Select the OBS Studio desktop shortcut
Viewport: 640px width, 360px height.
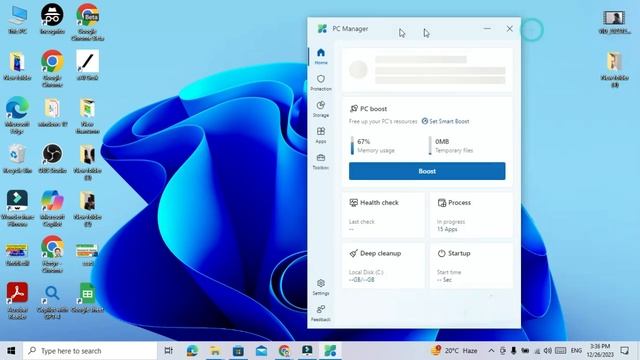click(x=52, y=159)
